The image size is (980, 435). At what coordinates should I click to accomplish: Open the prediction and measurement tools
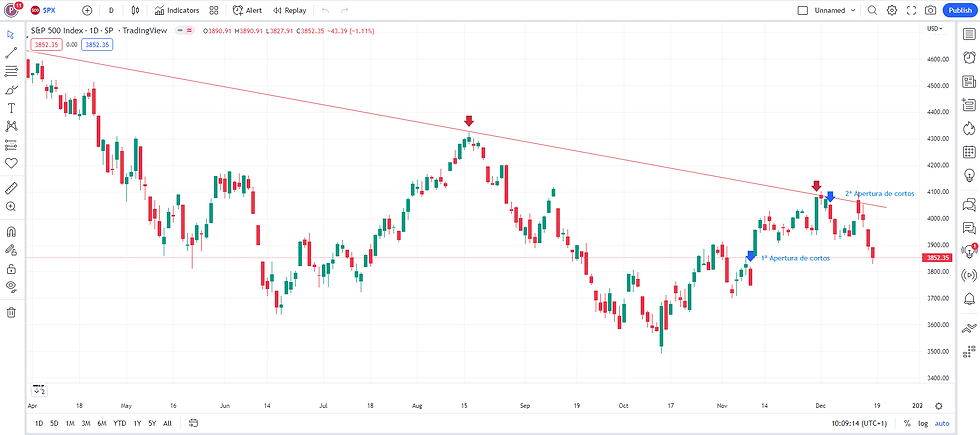[x=11, y=145]
